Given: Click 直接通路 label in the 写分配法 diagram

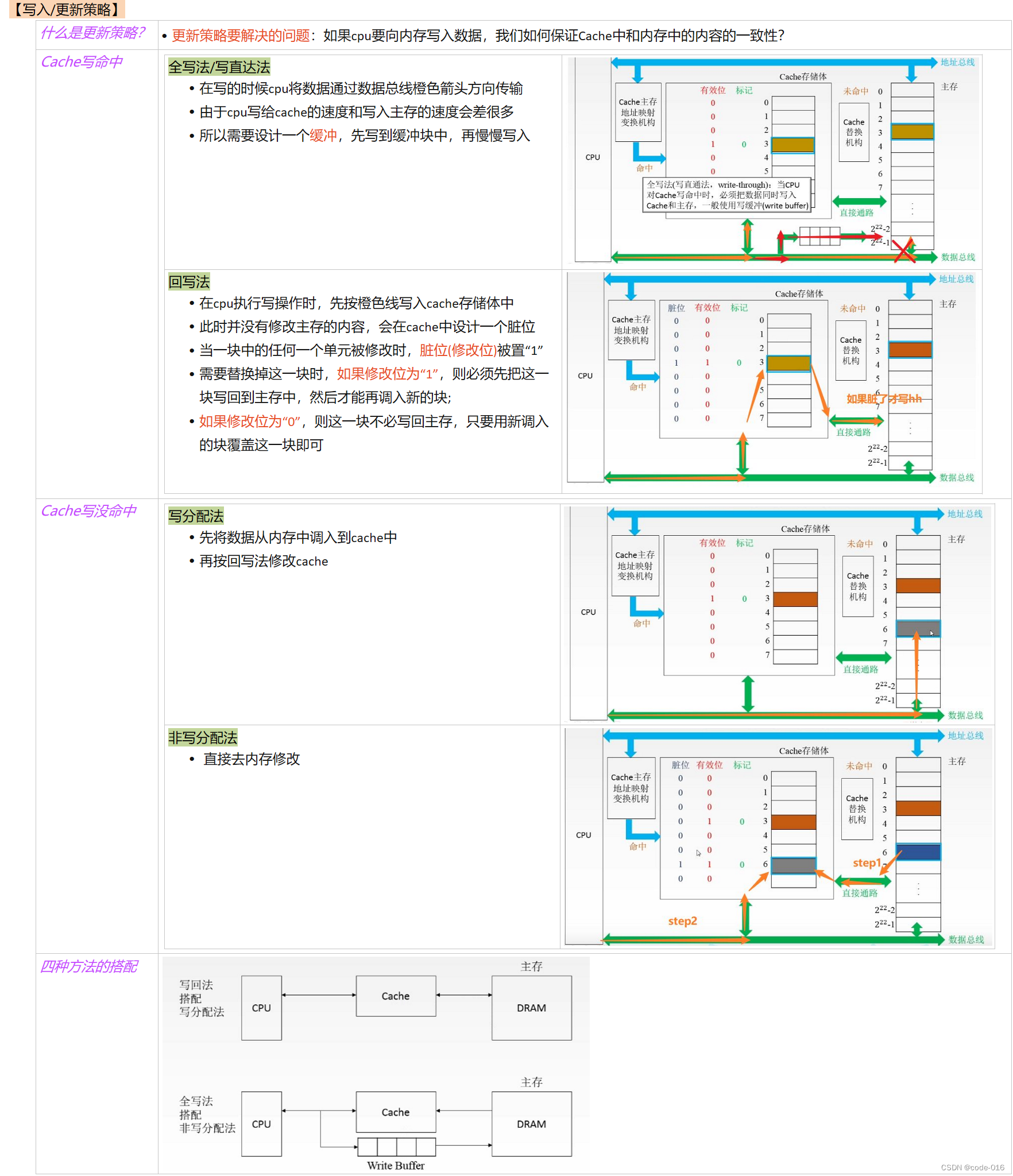Looking at the screenshot, I should click(860, 669).
